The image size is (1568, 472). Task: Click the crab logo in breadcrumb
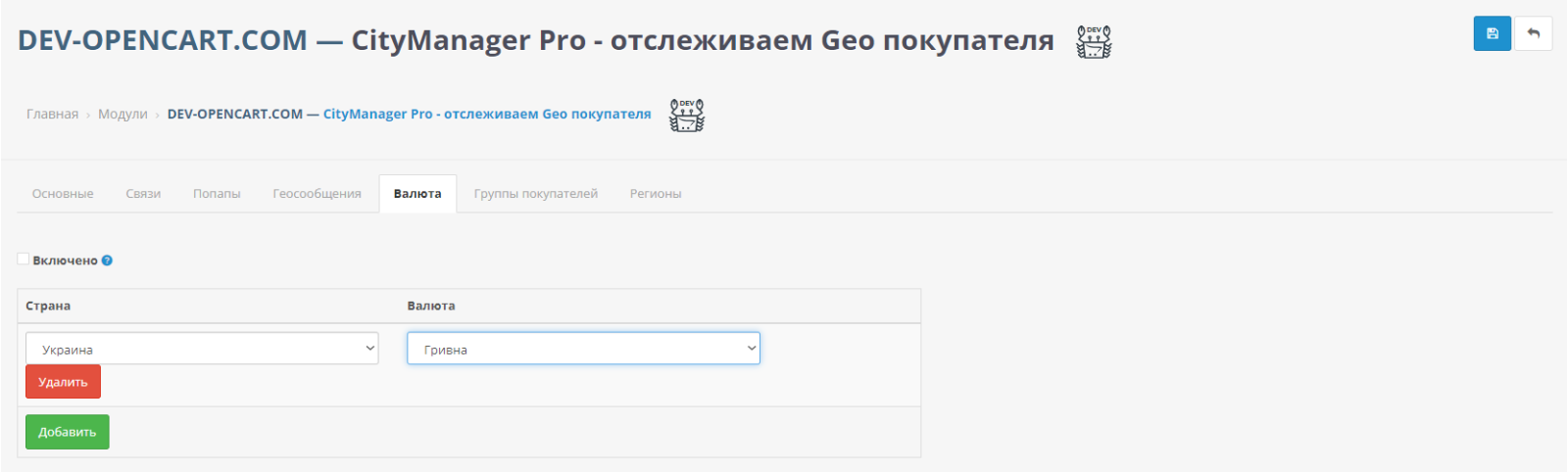[x=687, y=115]
